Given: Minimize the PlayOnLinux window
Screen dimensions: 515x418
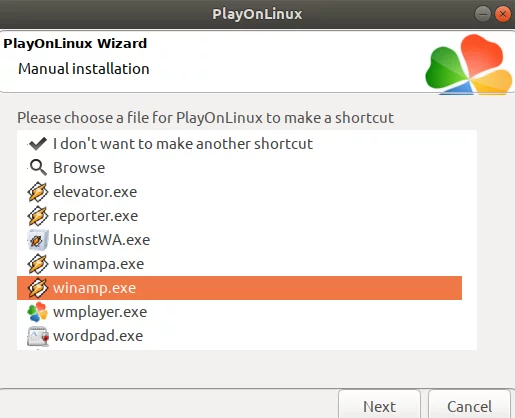Looking at the screenshot, I should pos(482,14).
